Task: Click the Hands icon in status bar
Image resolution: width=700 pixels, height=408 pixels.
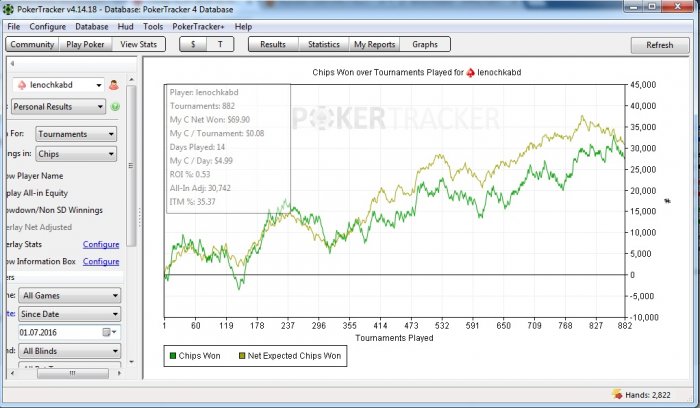Action: pos(617,394)
